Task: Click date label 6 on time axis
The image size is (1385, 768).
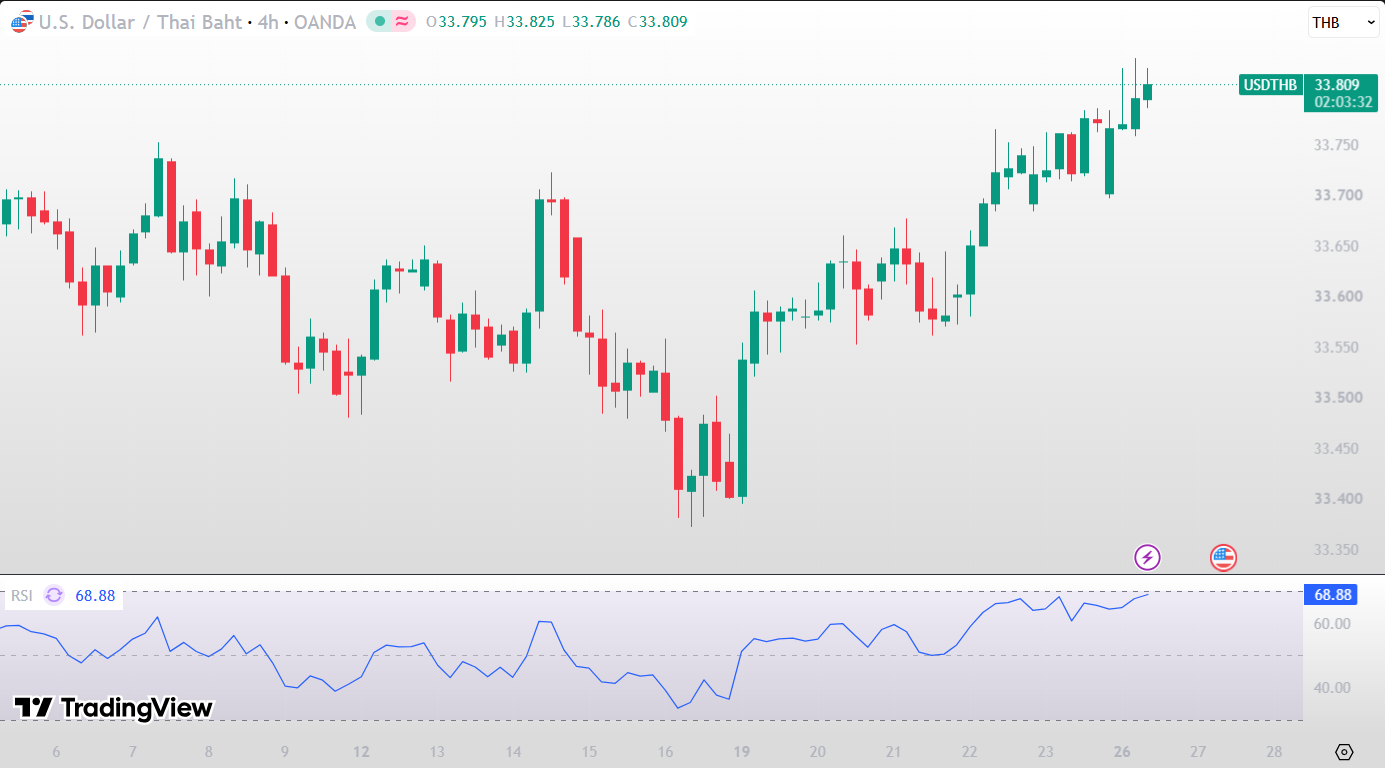Action: pos(56,752)
